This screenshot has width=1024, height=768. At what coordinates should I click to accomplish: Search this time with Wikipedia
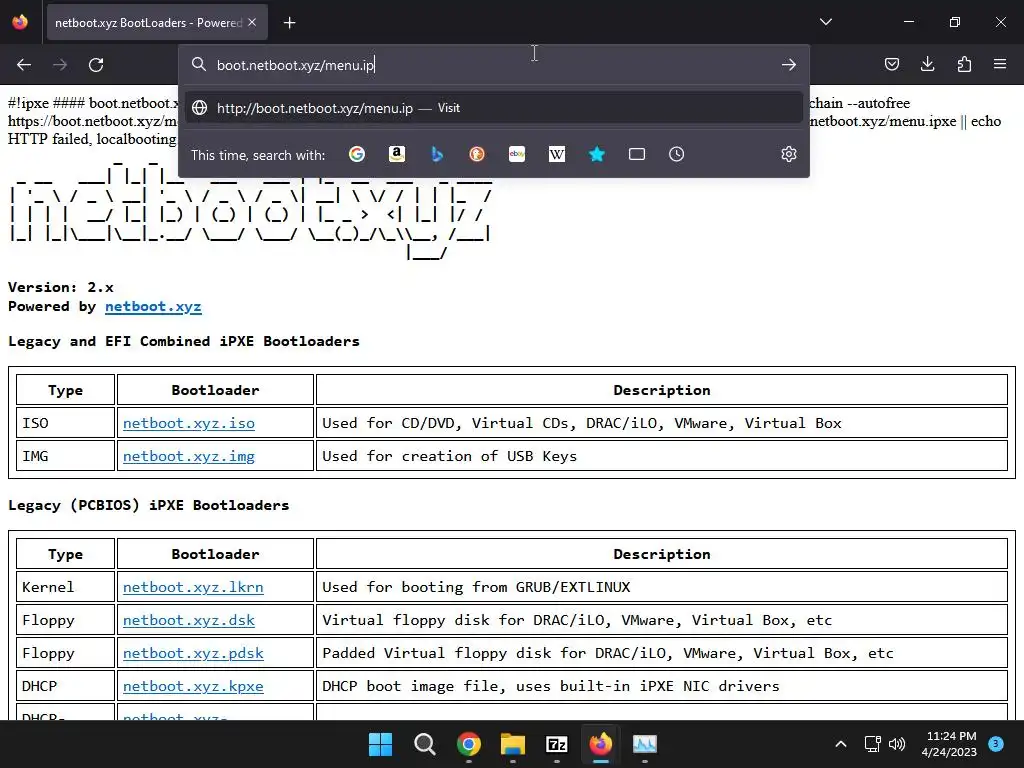[x=556, y=154]
